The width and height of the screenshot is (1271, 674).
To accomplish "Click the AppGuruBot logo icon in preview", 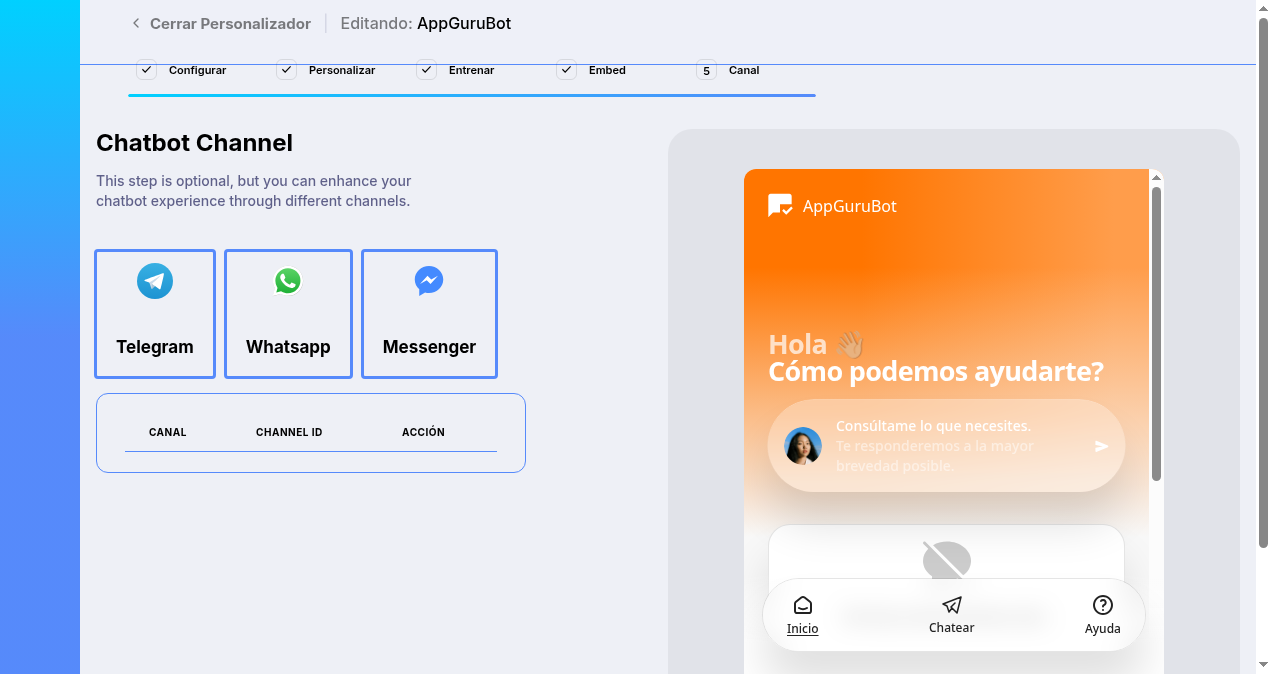I will click(x=780, y=206).
